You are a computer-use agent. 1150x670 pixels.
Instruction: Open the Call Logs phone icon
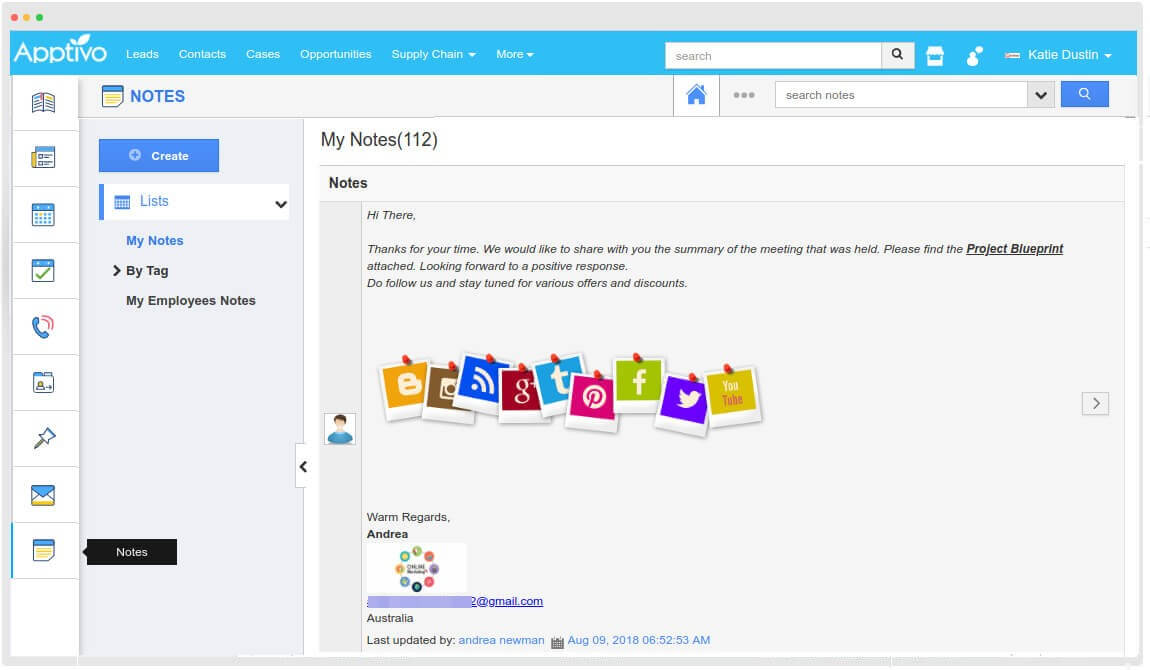pos(43,327)
